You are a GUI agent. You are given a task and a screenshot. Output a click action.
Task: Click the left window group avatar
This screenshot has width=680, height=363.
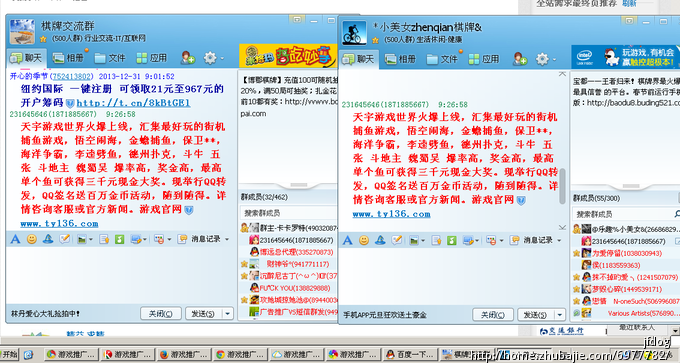[x=22, y=32]
